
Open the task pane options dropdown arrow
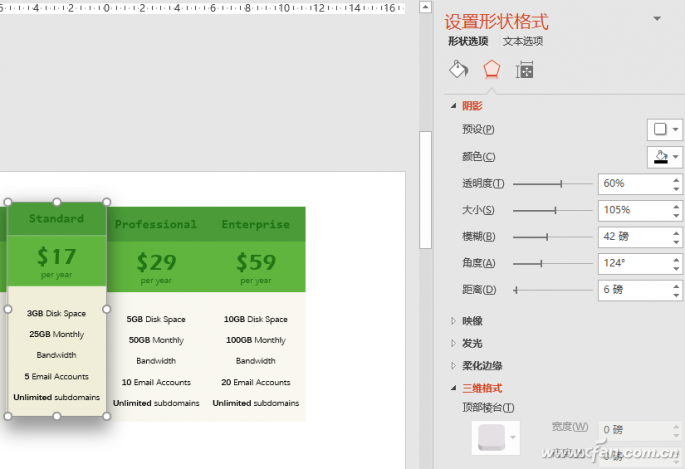657,18
